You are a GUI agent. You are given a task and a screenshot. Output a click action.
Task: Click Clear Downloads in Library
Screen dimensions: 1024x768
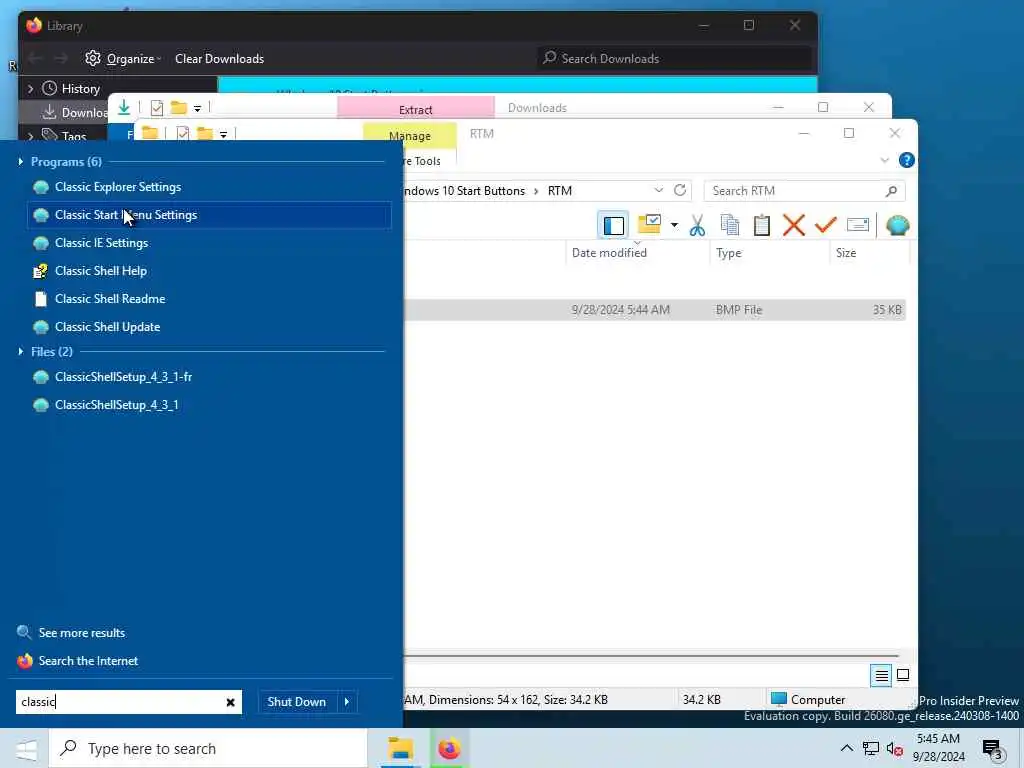pos(219,59)
